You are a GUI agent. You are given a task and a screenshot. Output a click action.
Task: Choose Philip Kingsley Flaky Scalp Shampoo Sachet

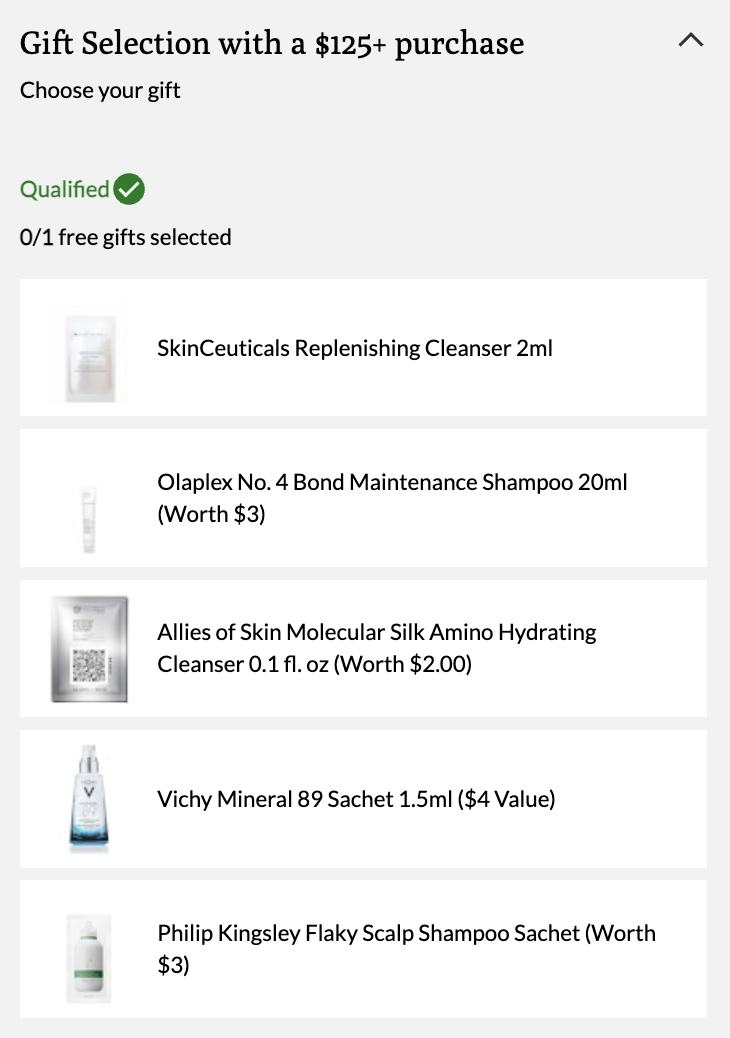pyautogui.click(x=363, y=949)
